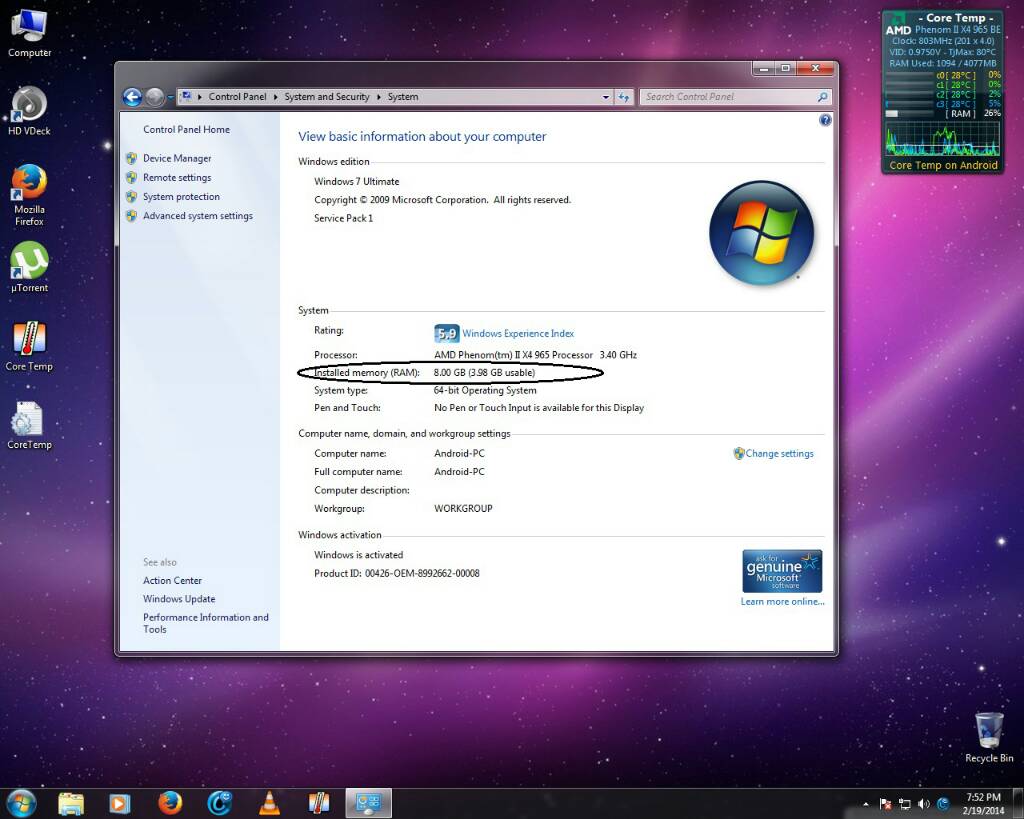This screenshot has width=1024, height=819.
Task: Open Control Panel Home
Action: [x=186, y=129]
